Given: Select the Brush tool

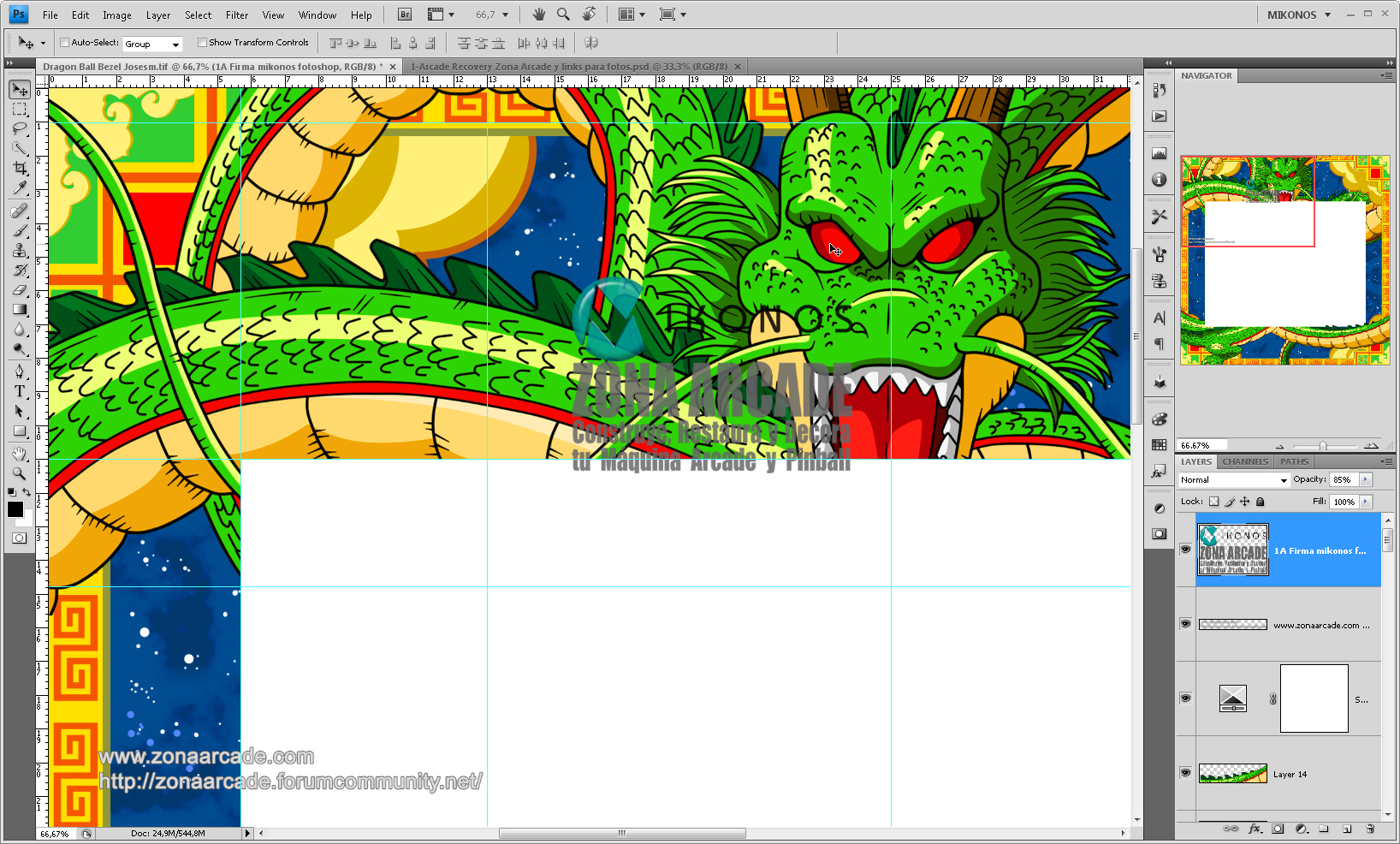Looking at the screenshot, I should (x=20, y=230).
